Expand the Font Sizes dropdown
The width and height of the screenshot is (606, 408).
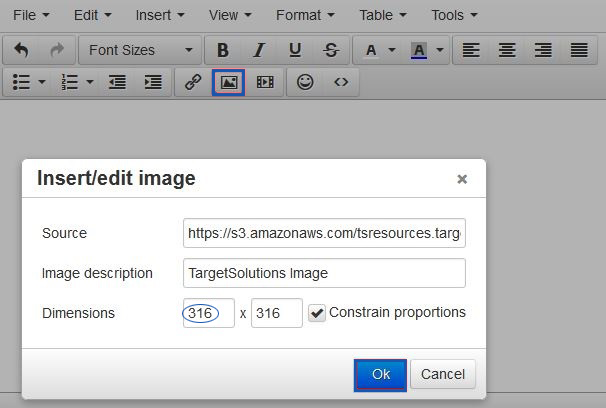138,50
